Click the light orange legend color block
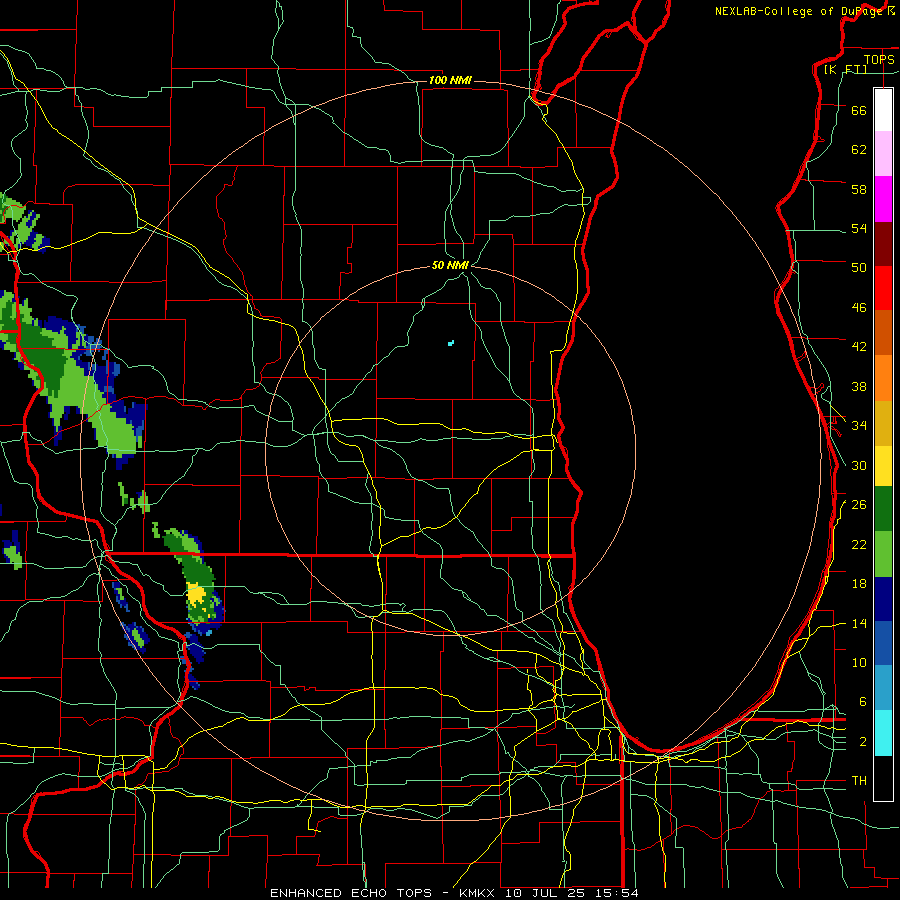 tap(883, 378)
